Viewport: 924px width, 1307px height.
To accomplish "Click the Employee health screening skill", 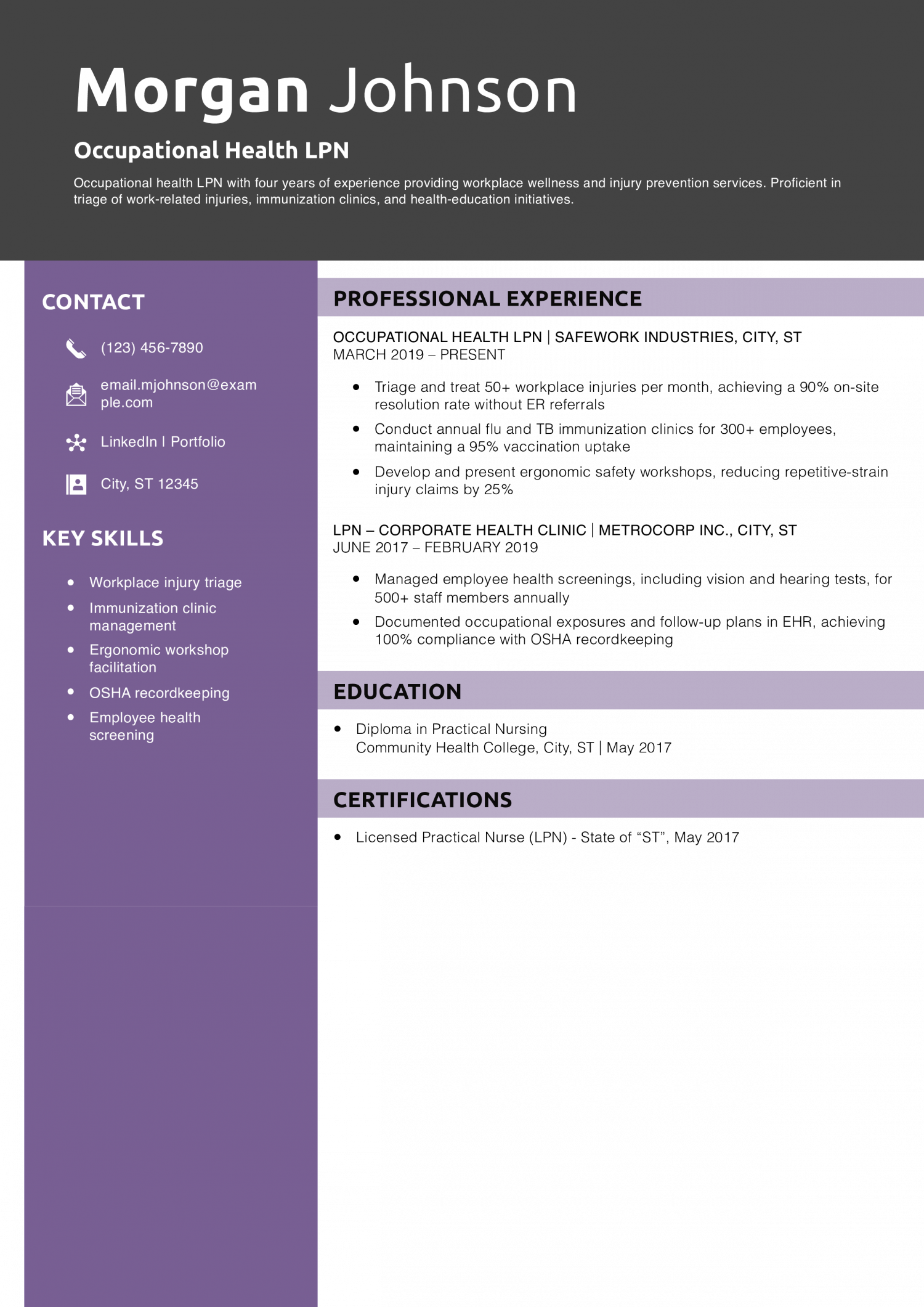I will pyautogui.click(x=145, y=727).
